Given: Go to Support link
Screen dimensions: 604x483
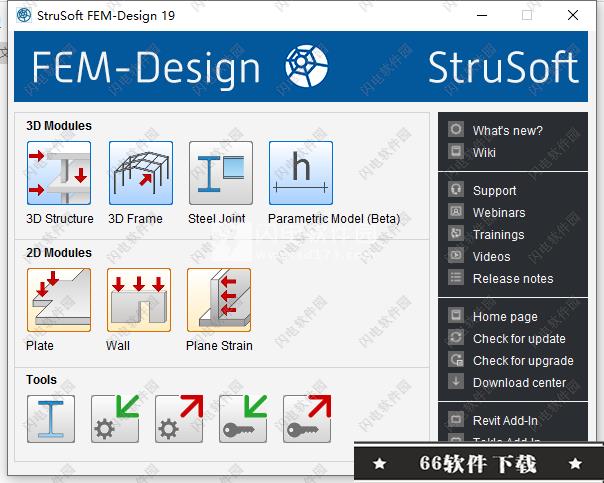Looking at the screenshot, I should click(495, 191).
